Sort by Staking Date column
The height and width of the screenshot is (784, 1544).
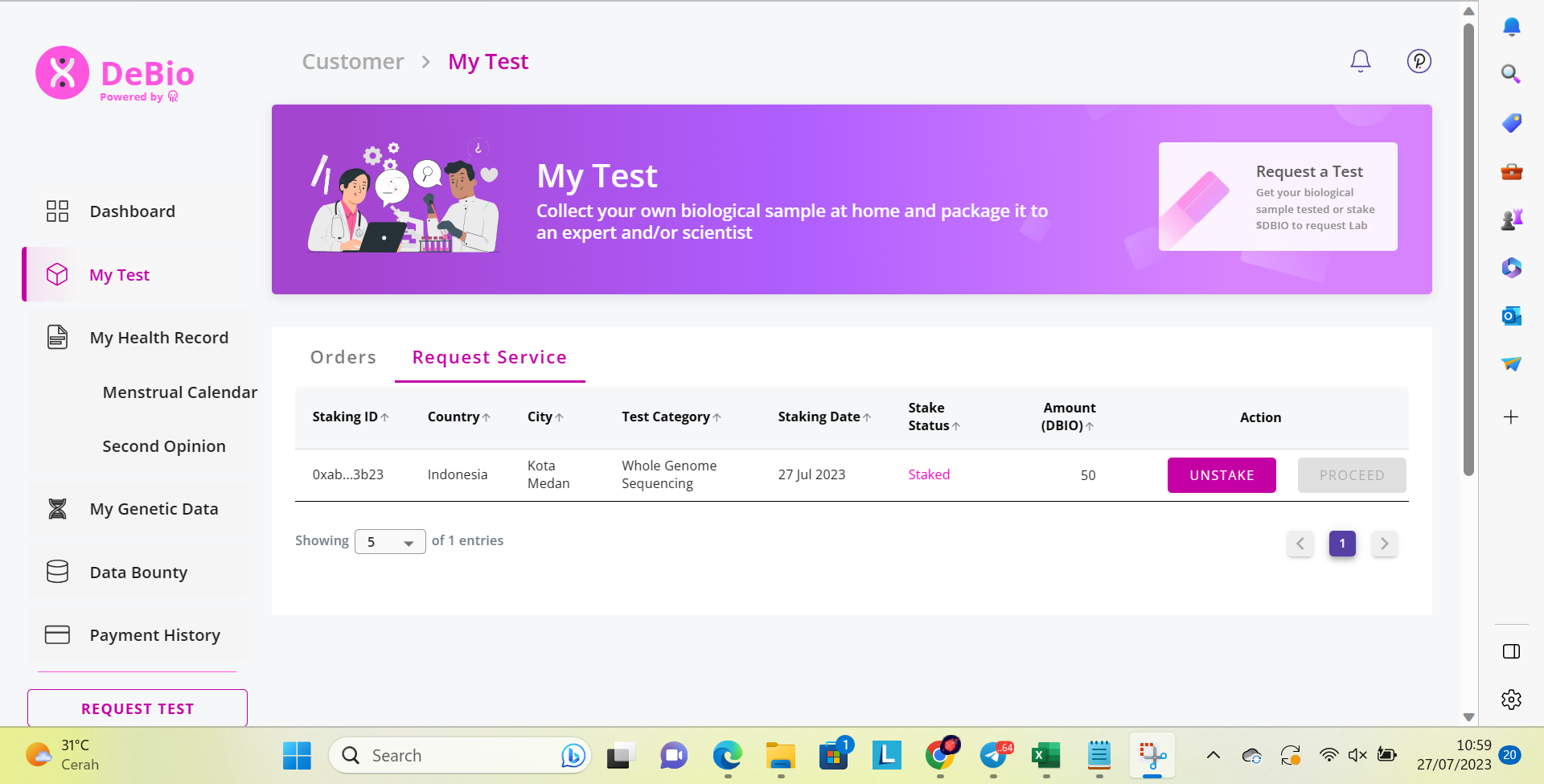(824, 417)
